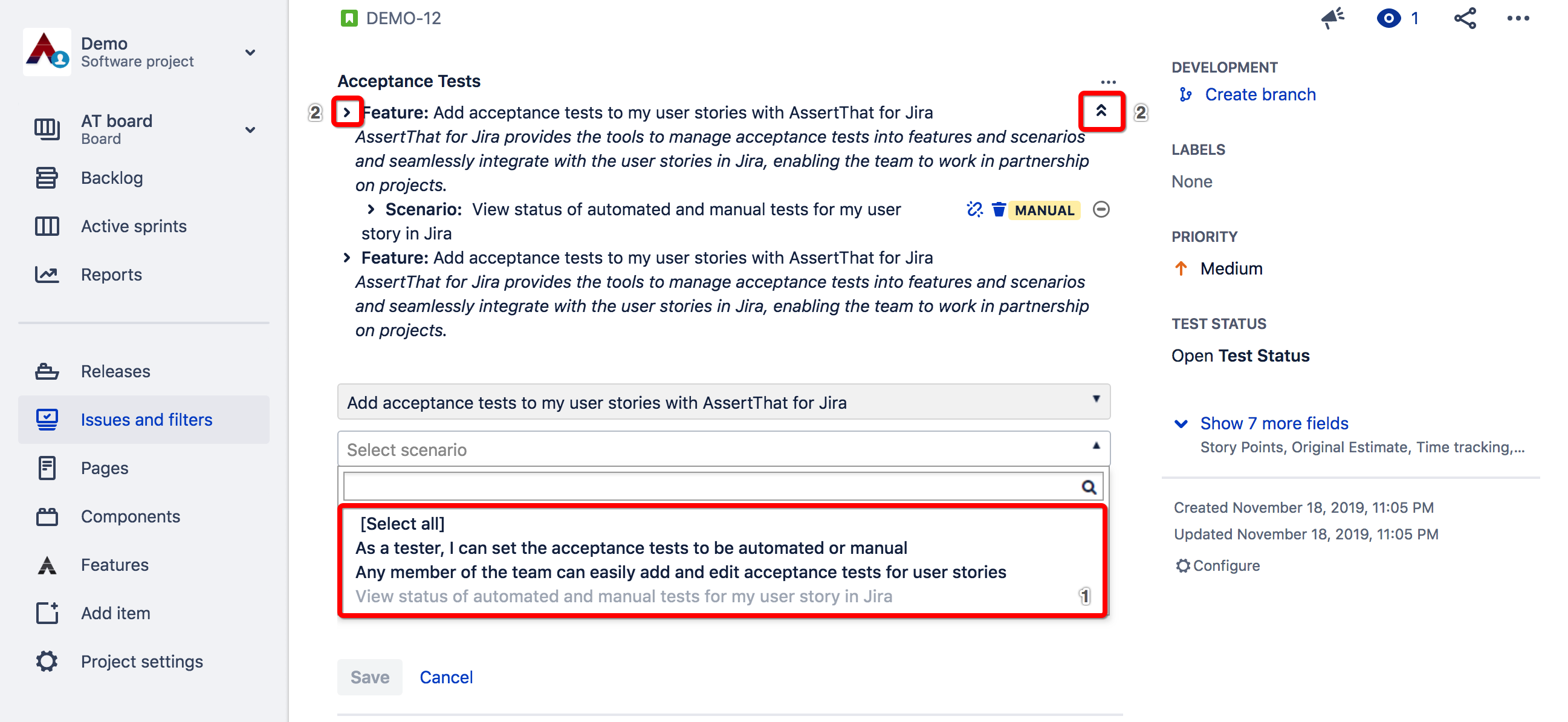Screen dimensions: 1568x722
Task: Open Pages in the sidebar
Action: point(105,468)
